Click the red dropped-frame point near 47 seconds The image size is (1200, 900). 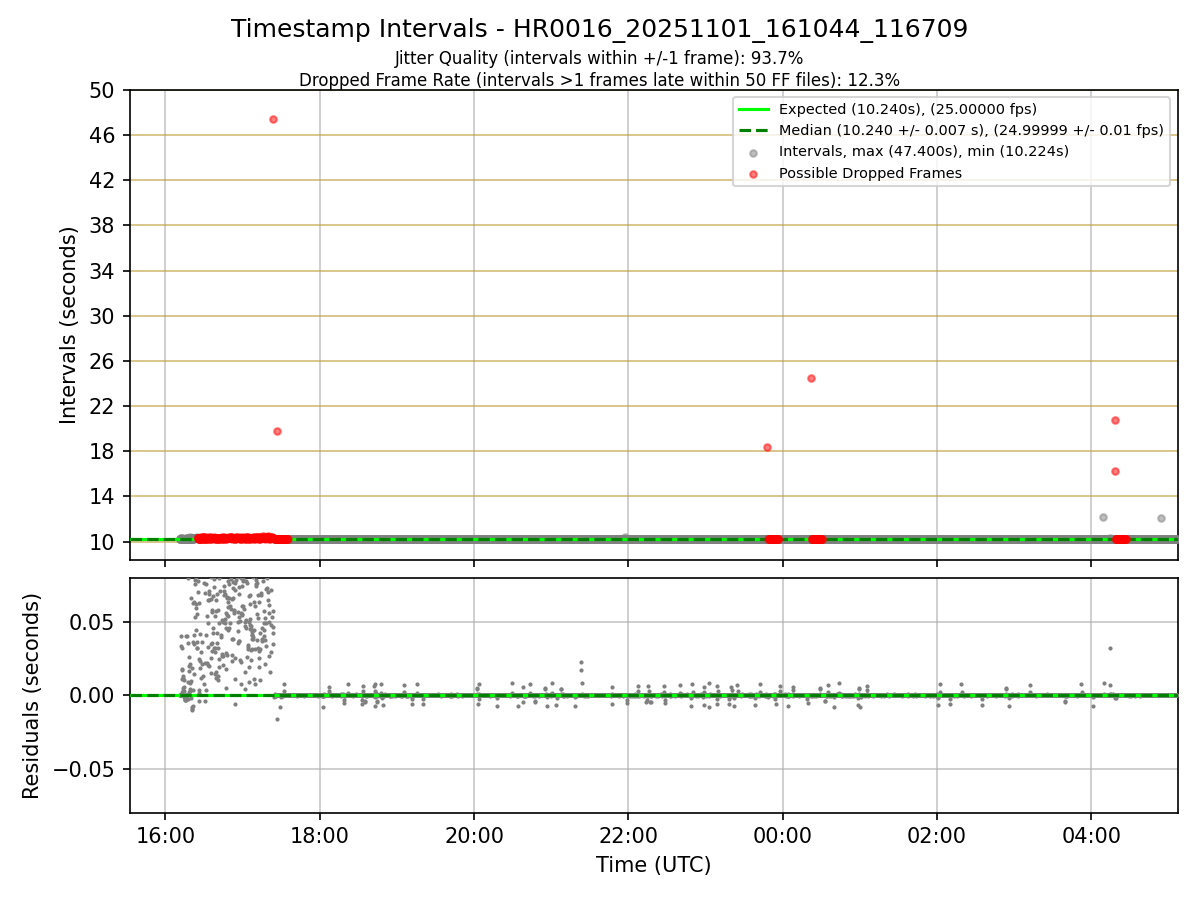click(273, 119)
